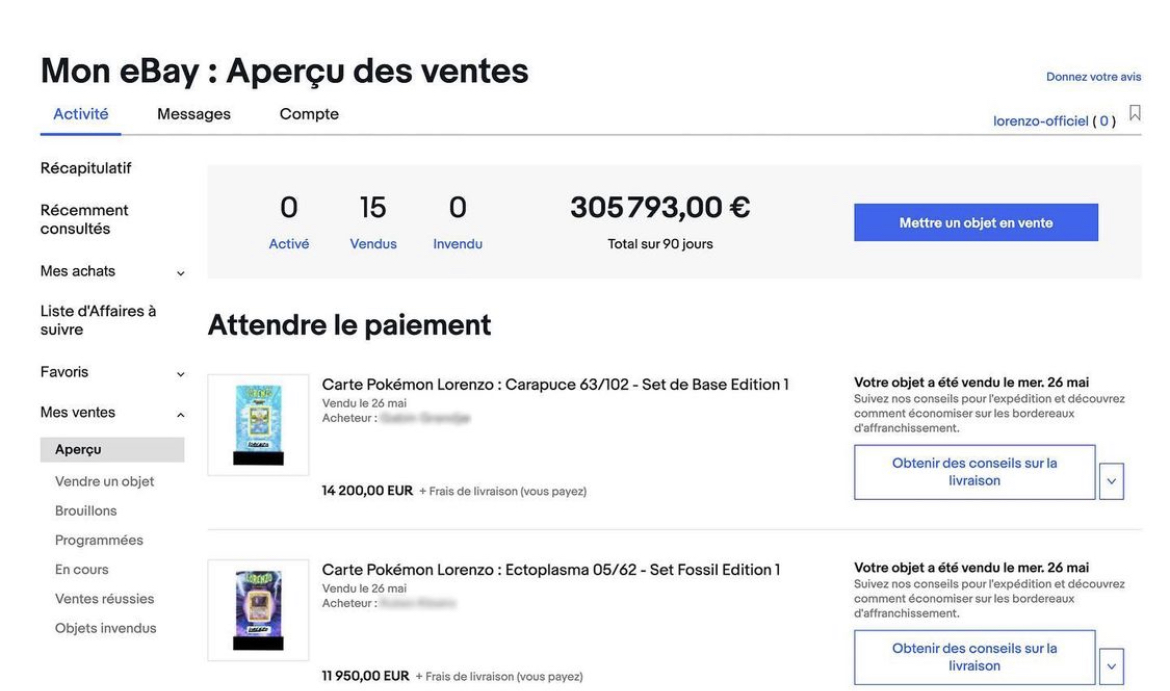Expand the Mes achats chevron
The image size is (1170, 691).
(x=181, y=273)
